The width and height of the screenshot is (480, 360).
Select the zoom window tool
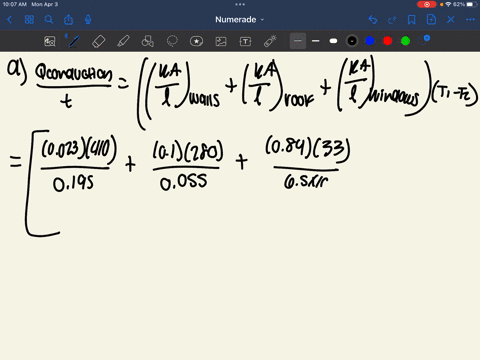[50, 41]
